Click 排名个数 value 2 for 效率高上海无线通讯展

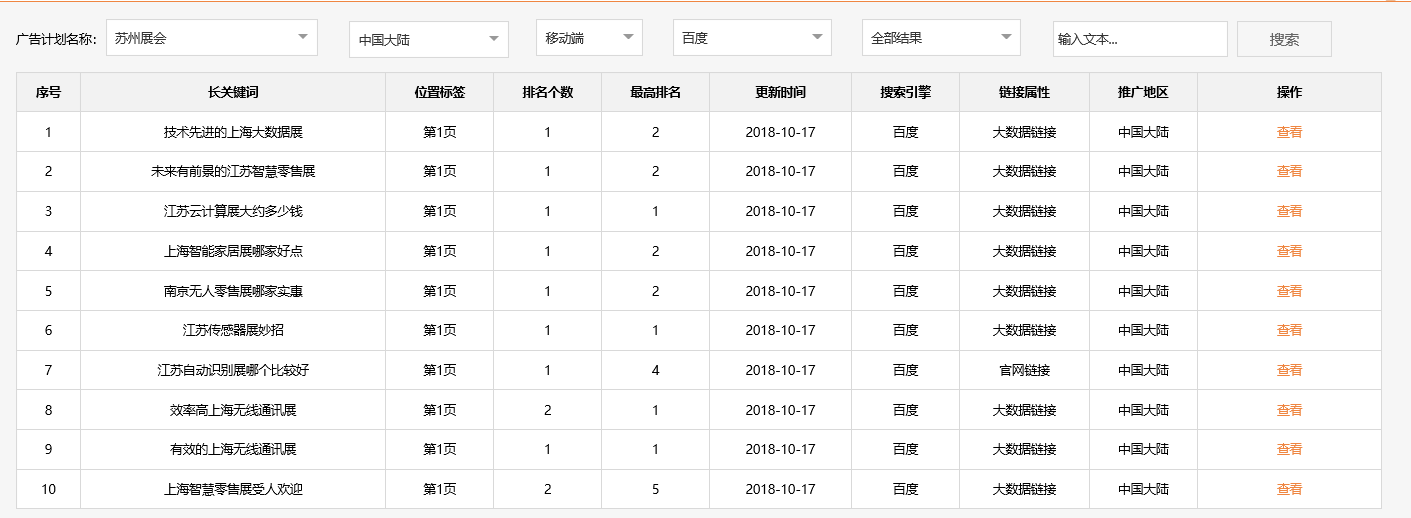[548, 410]
